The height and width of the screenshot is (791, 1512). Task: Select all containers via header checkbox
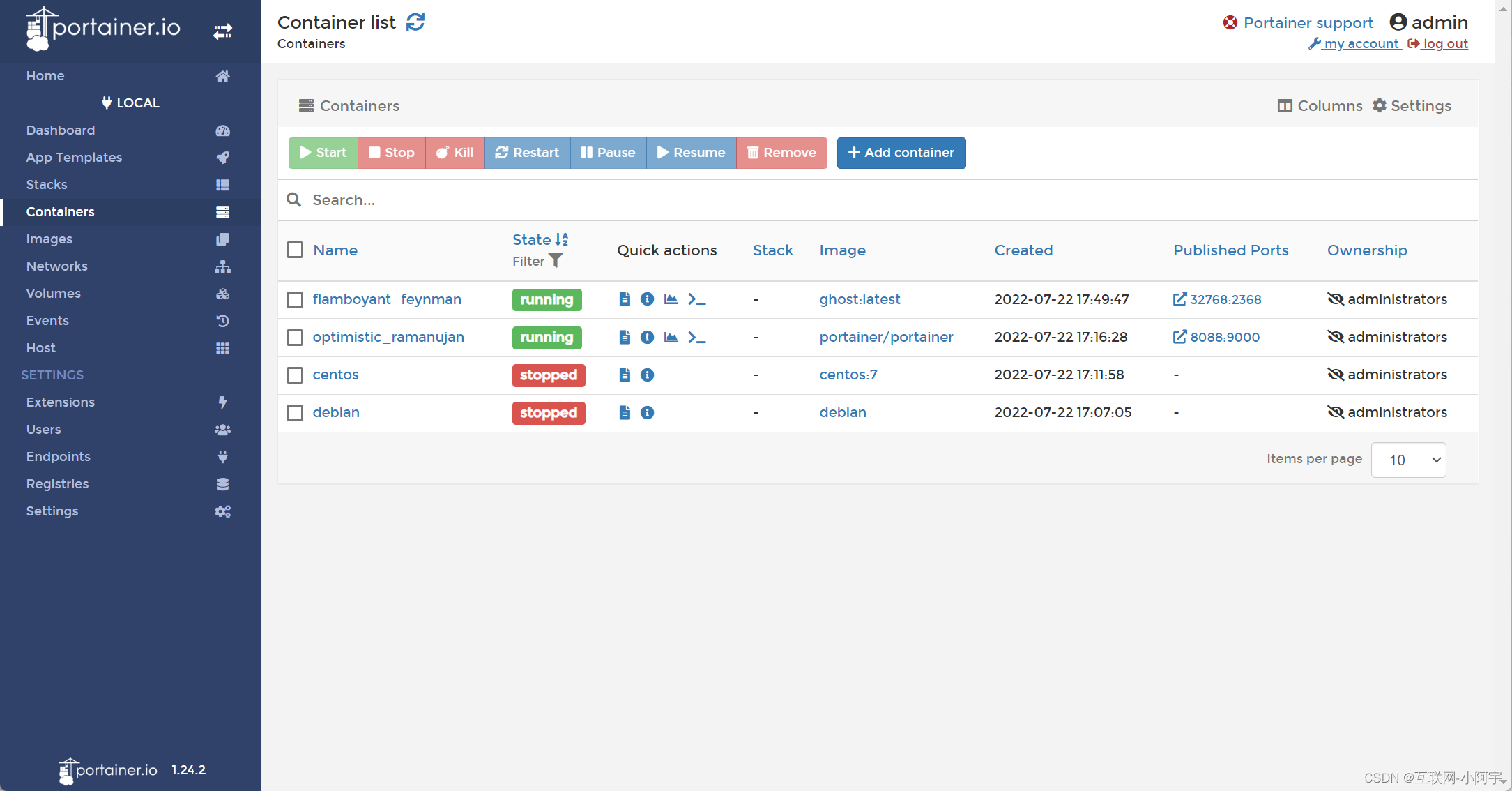click(294, 249)
